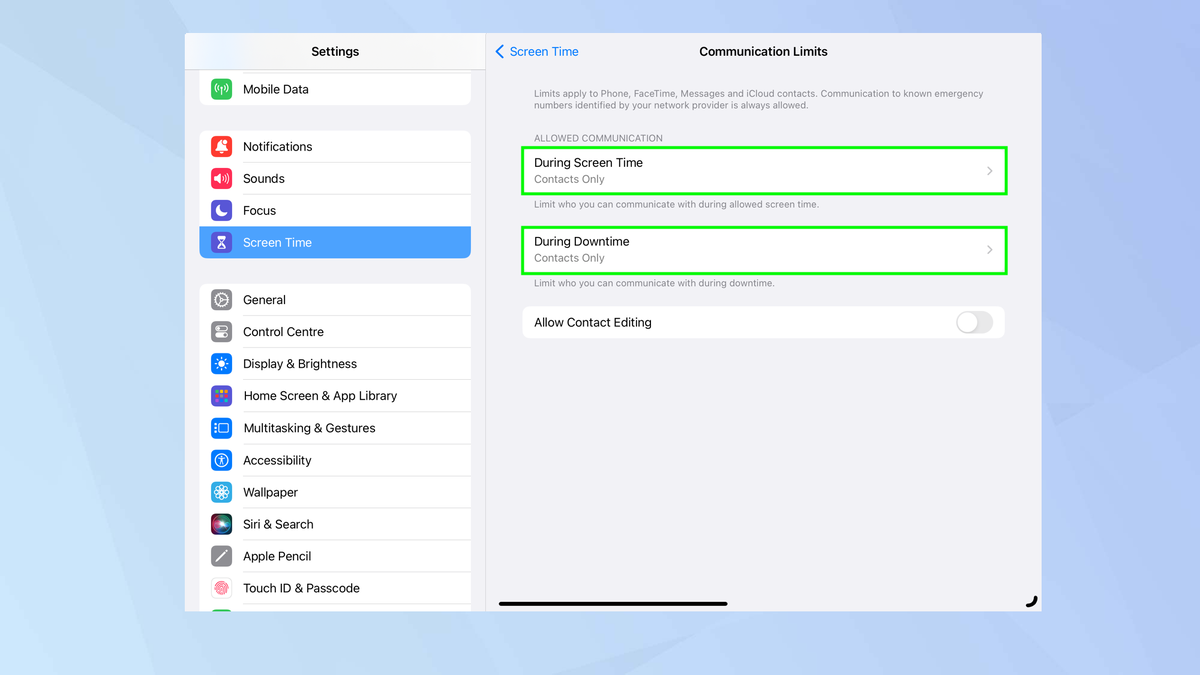Tap the During Screen Time label
The height and width of the screenshot is (675, 1200).
click(588, 163)
